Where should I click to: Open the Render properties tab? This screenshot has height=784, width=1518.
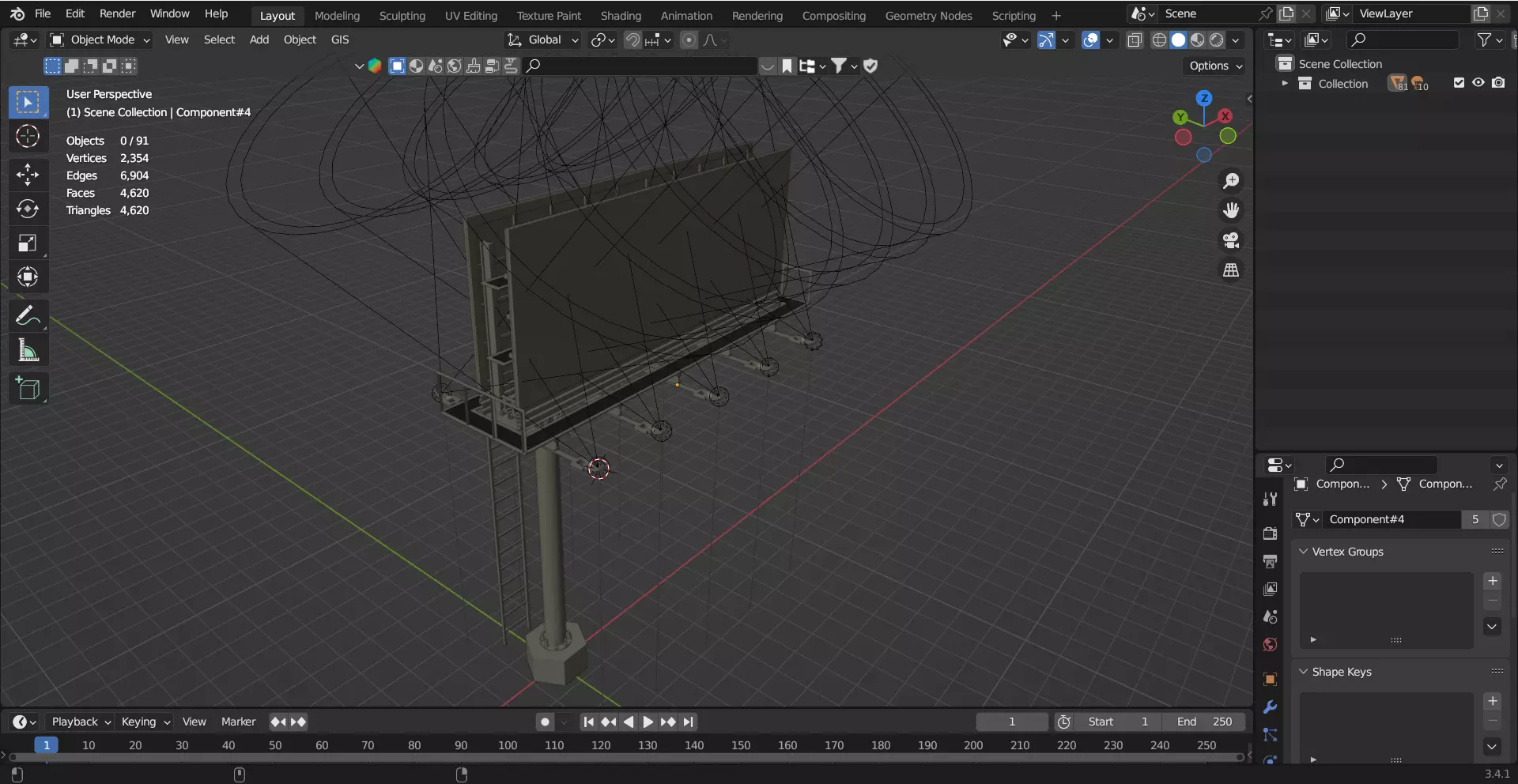point(1270,533)
